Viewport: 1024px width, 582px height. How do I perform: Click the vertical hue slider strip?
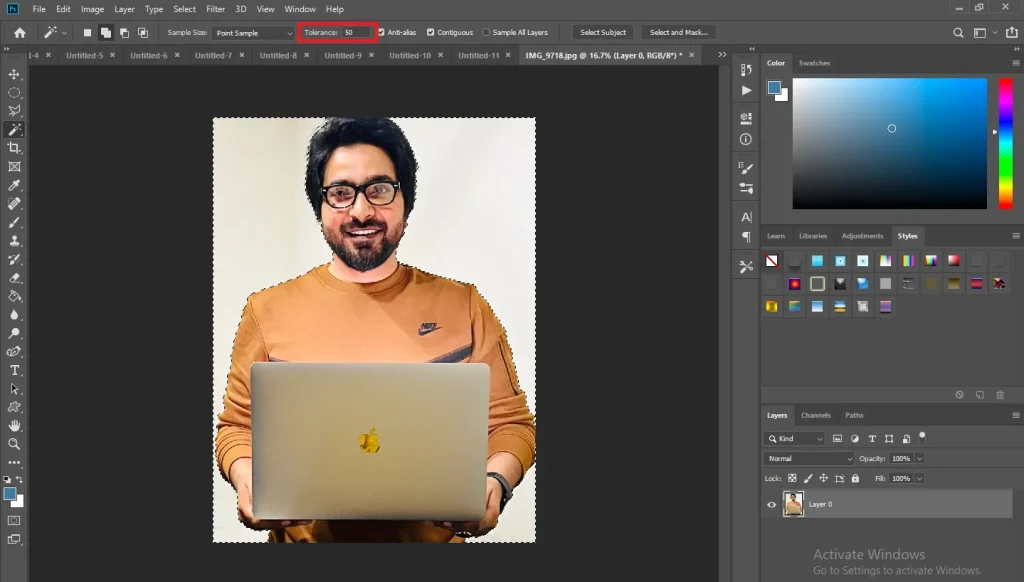coord(1006,143)
